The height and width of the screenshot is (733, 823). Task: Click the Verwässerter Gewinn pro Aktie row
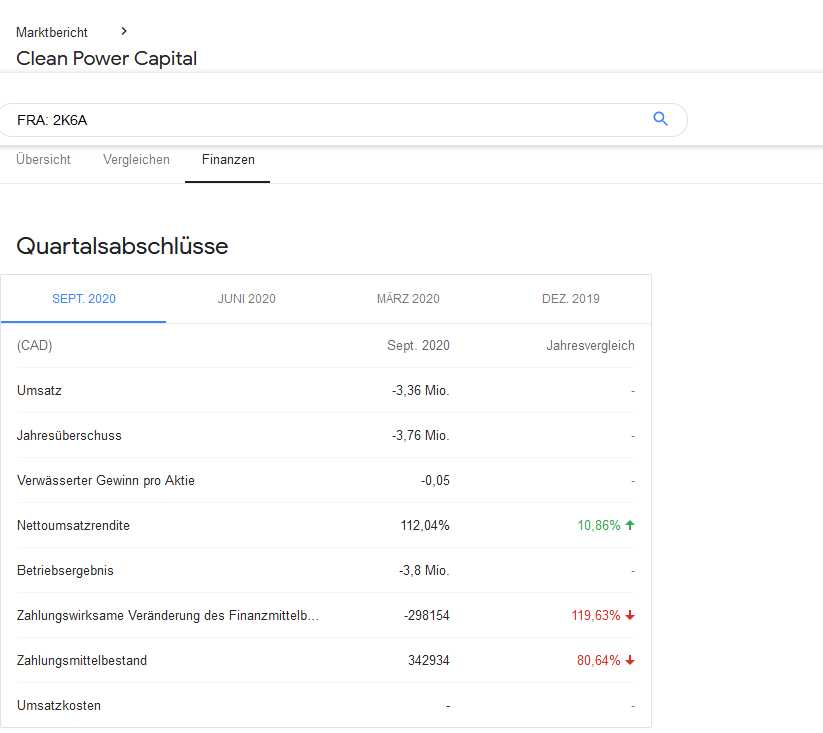pyautogui.click(x=106, y=481)
